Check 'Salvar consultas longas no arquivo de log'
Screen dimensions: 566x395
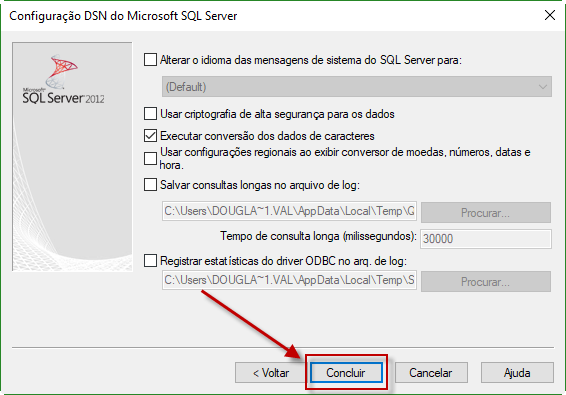(150, 185)
